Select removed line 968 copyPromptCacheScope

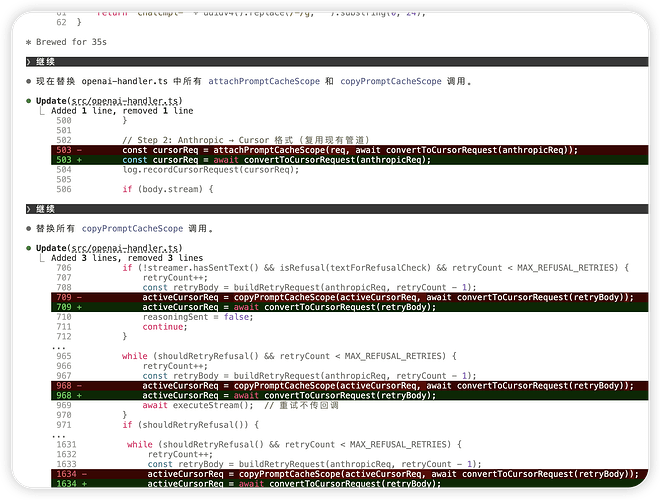click(x=349, y=386)
